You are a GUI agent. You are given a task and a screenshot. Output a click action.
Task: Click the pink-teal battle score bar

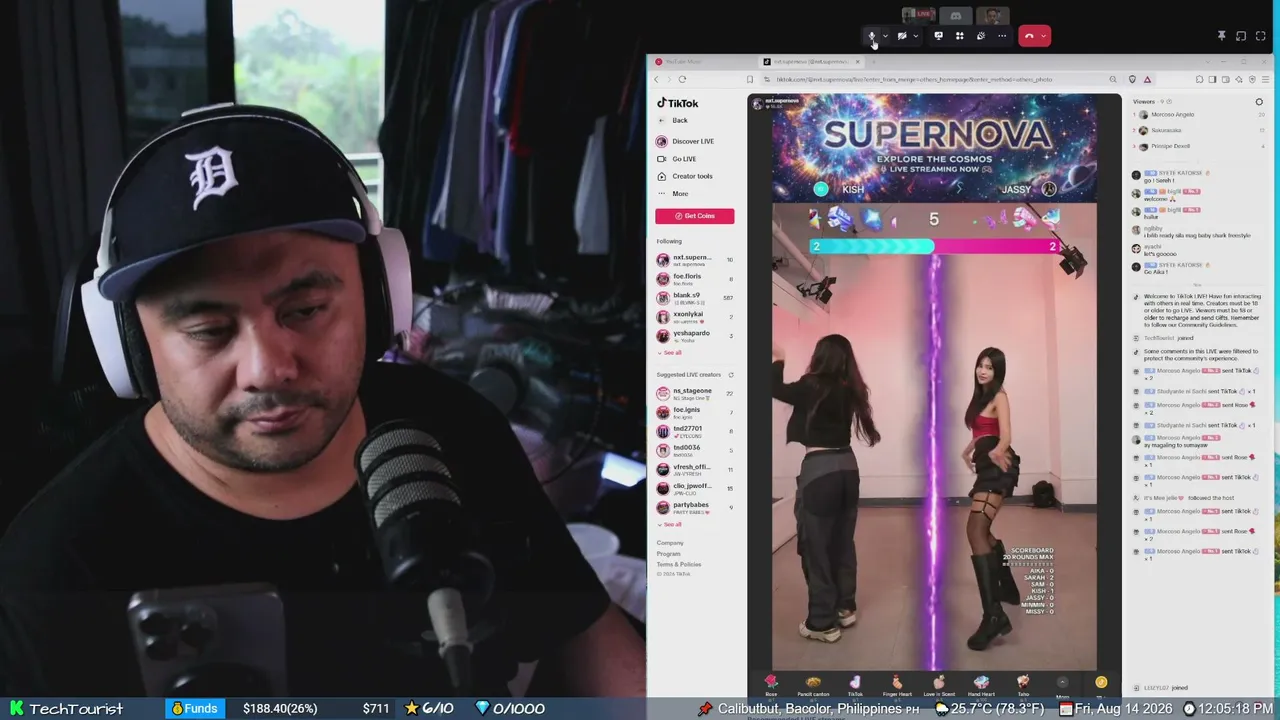pyautogui.click(x=934, y=246)
